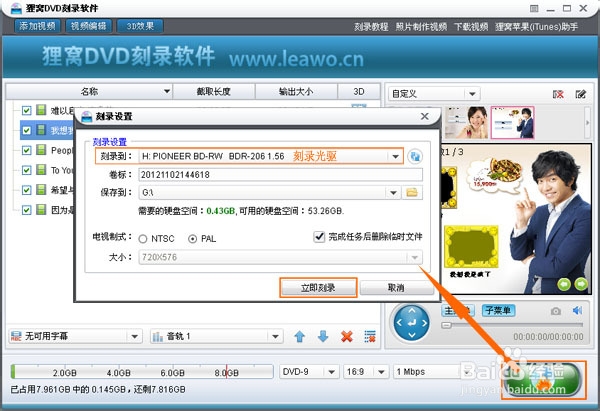The height and width of the screenshot is (411, 600).
Task: Uncheck the 希望 row checkbox
Action: click(26, 190)
